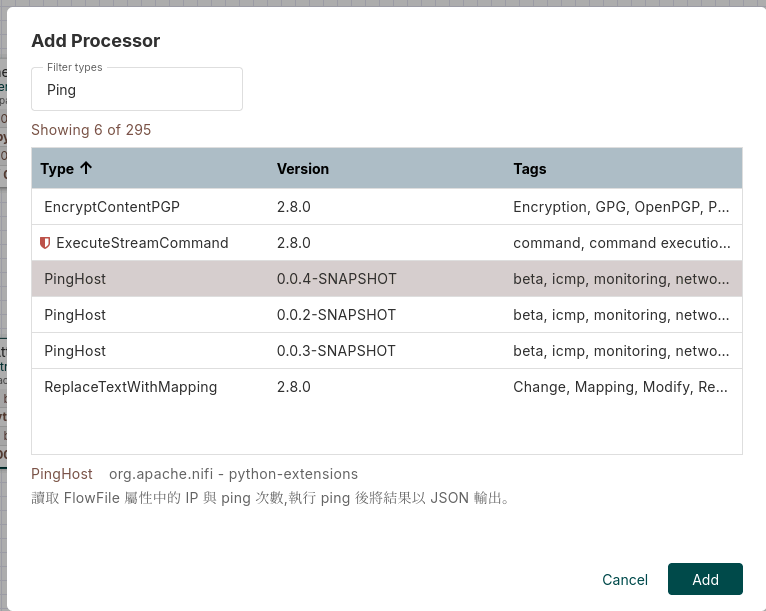The height and width of the screenshot is (611, 766).
Task: Click the 0.0.4-SNAPSHOT version cell
Action: point(337,279)
